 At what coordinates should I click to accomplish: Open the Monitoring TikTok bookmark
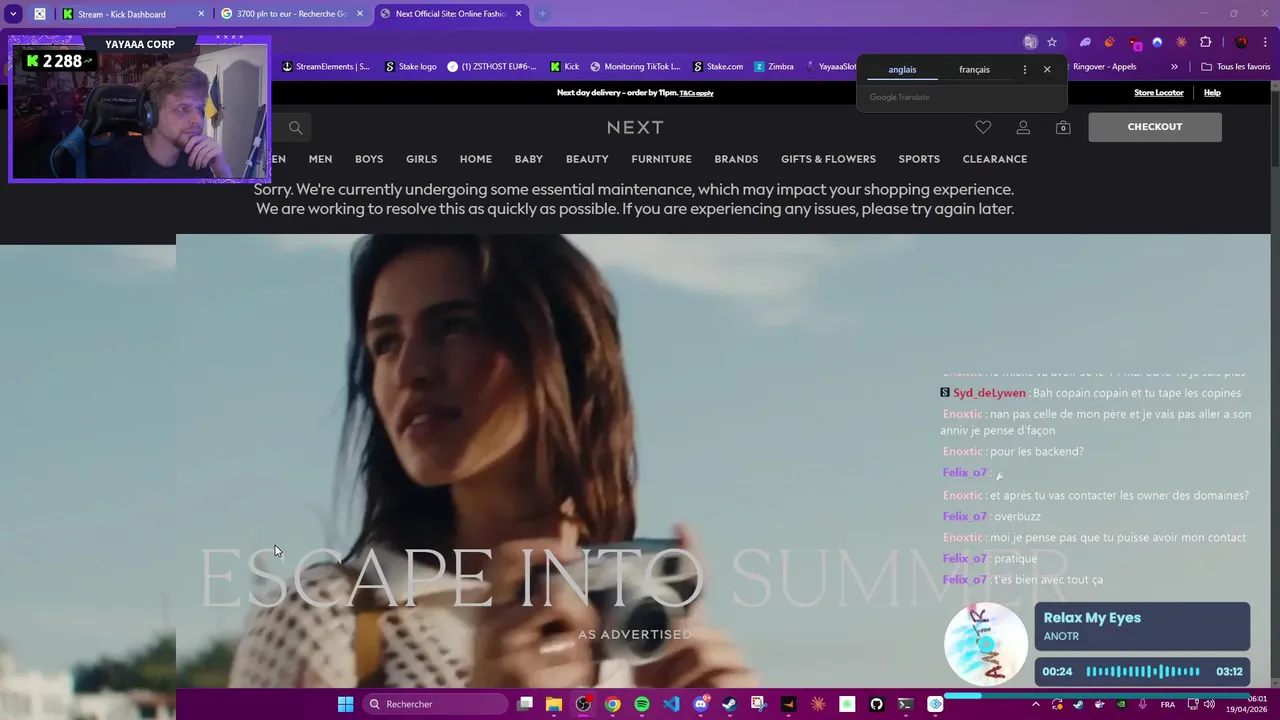pos(636,67)
